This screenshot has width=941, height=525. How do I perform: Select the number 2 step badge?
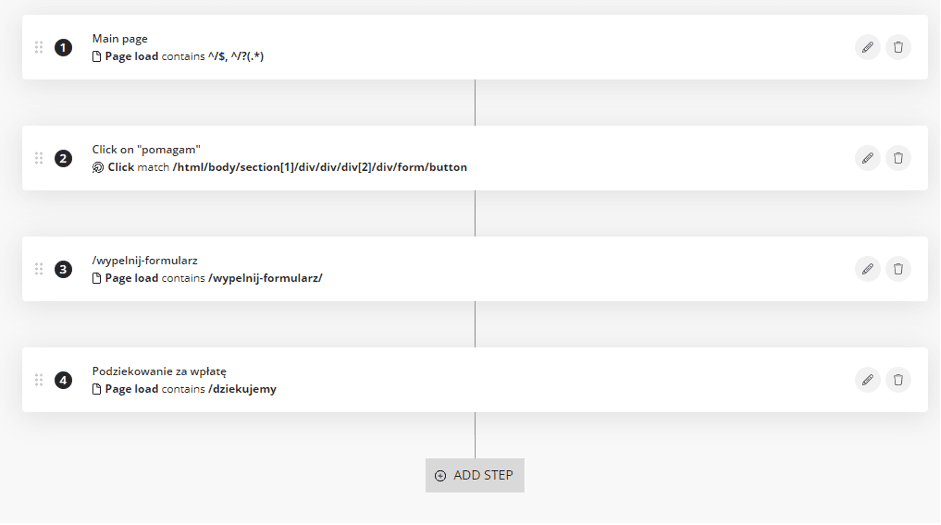pyautogui.click(x=63, y=158)
